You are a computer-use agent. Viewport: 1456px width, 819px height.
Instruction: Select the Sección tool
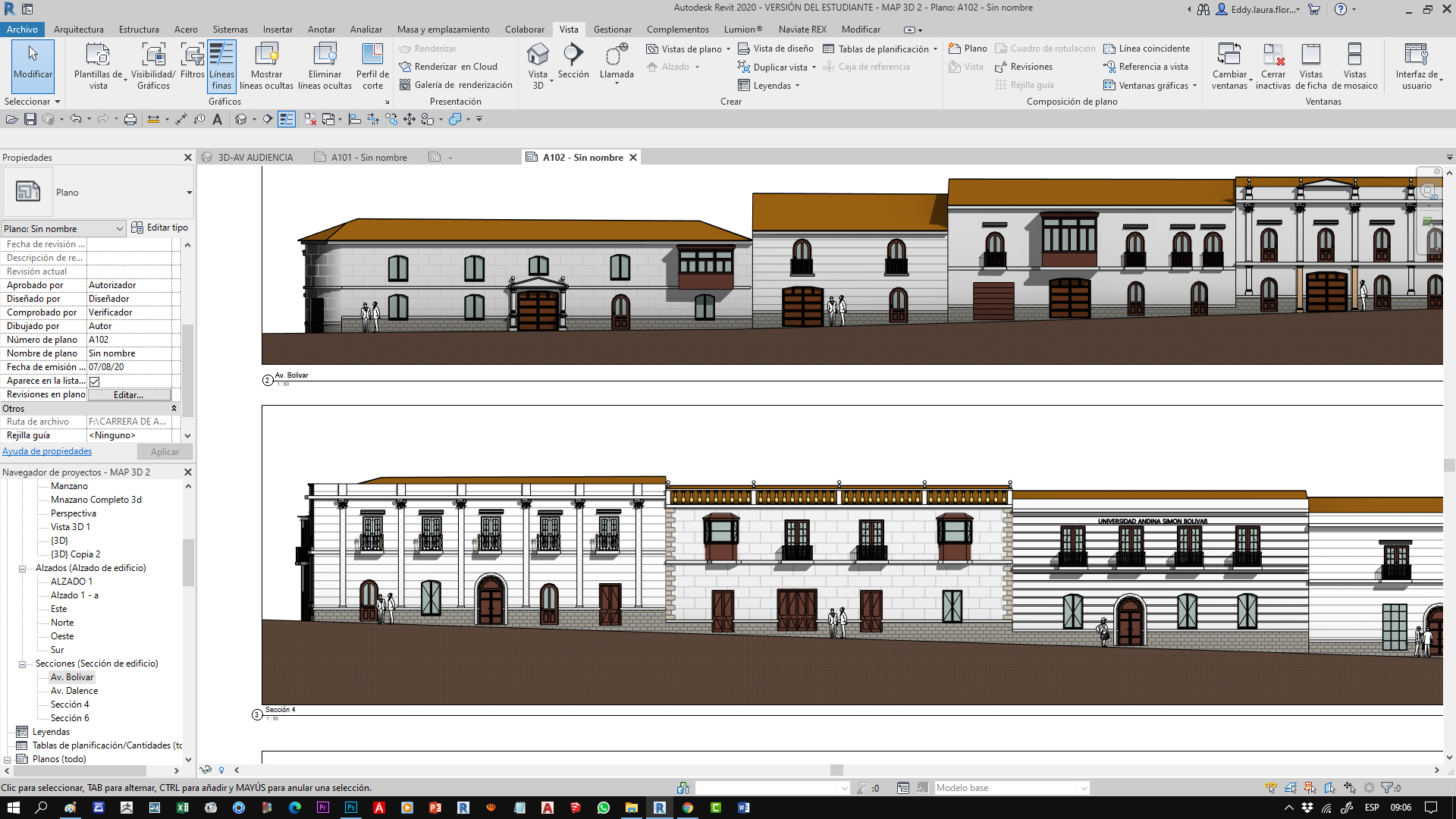573,61
